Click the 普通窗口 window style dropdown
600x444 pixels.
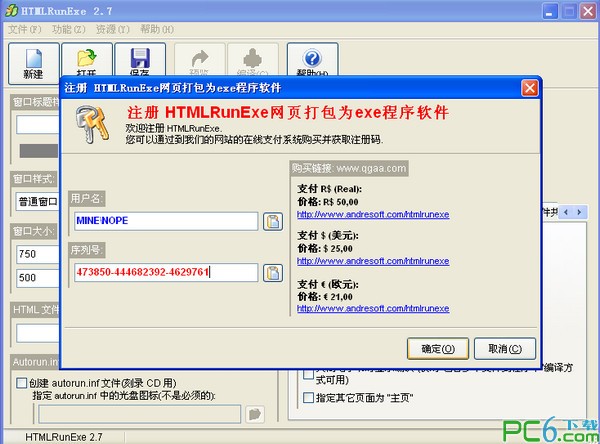[38, 201]
